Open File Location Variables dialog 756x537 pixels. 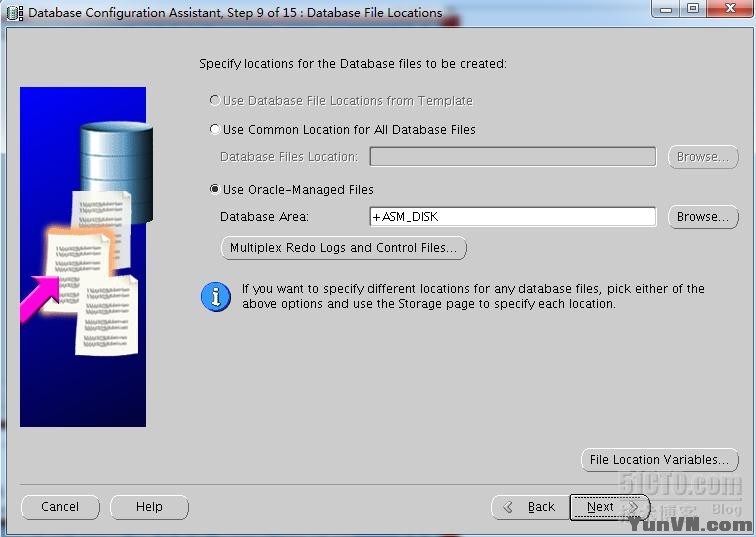[660, 460]
